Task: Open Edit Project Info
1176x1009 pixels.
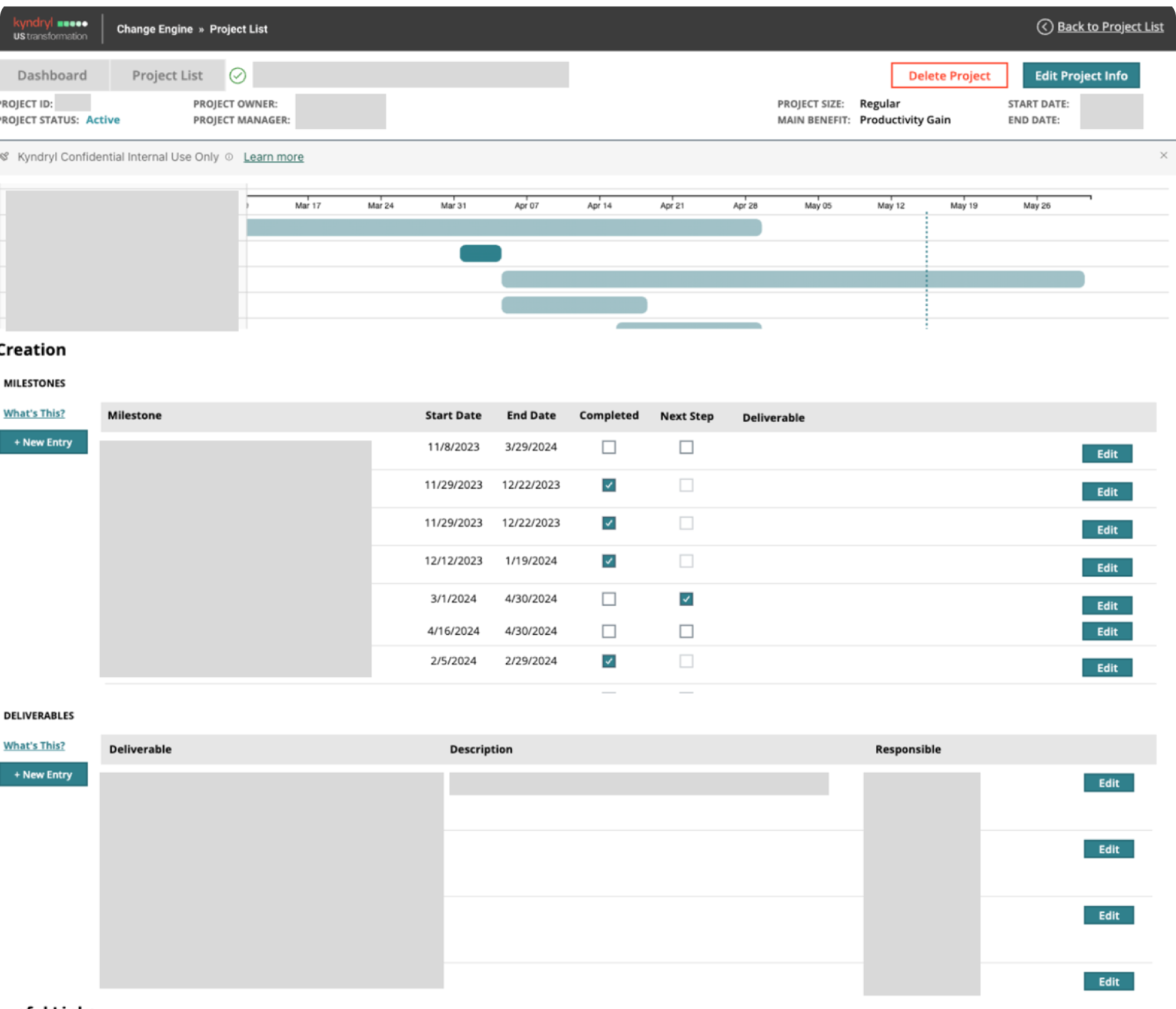Action: [x=1081, y=75]
